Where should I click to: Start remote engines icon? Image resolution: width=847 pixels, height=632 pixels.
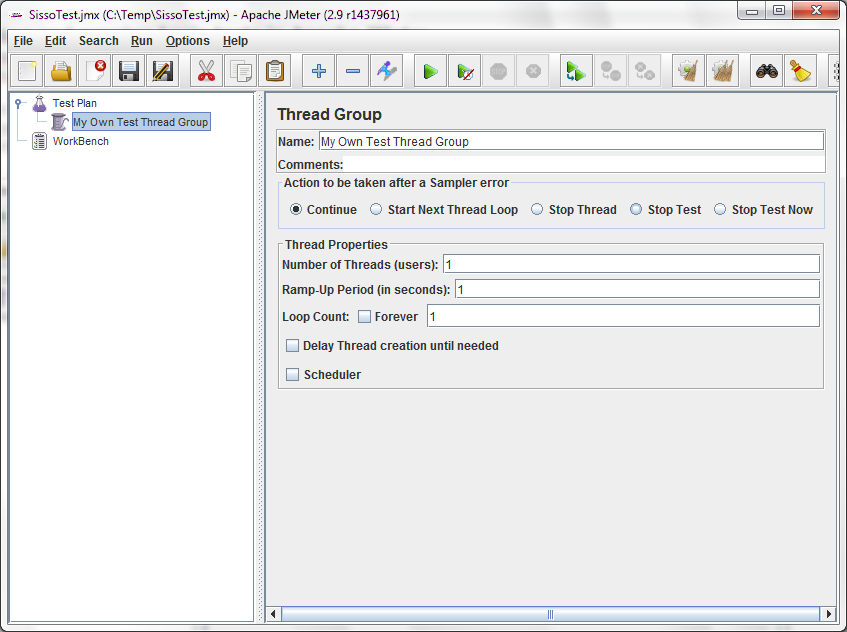click(576, 71)
